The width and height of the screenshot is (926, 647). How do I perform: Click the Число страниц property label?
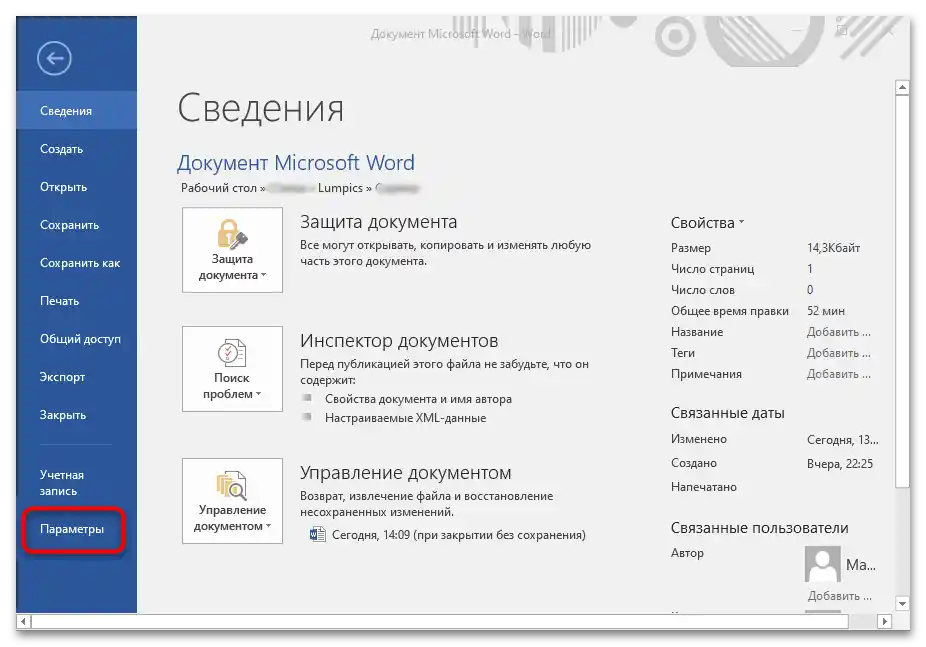(x=712, y=269)
